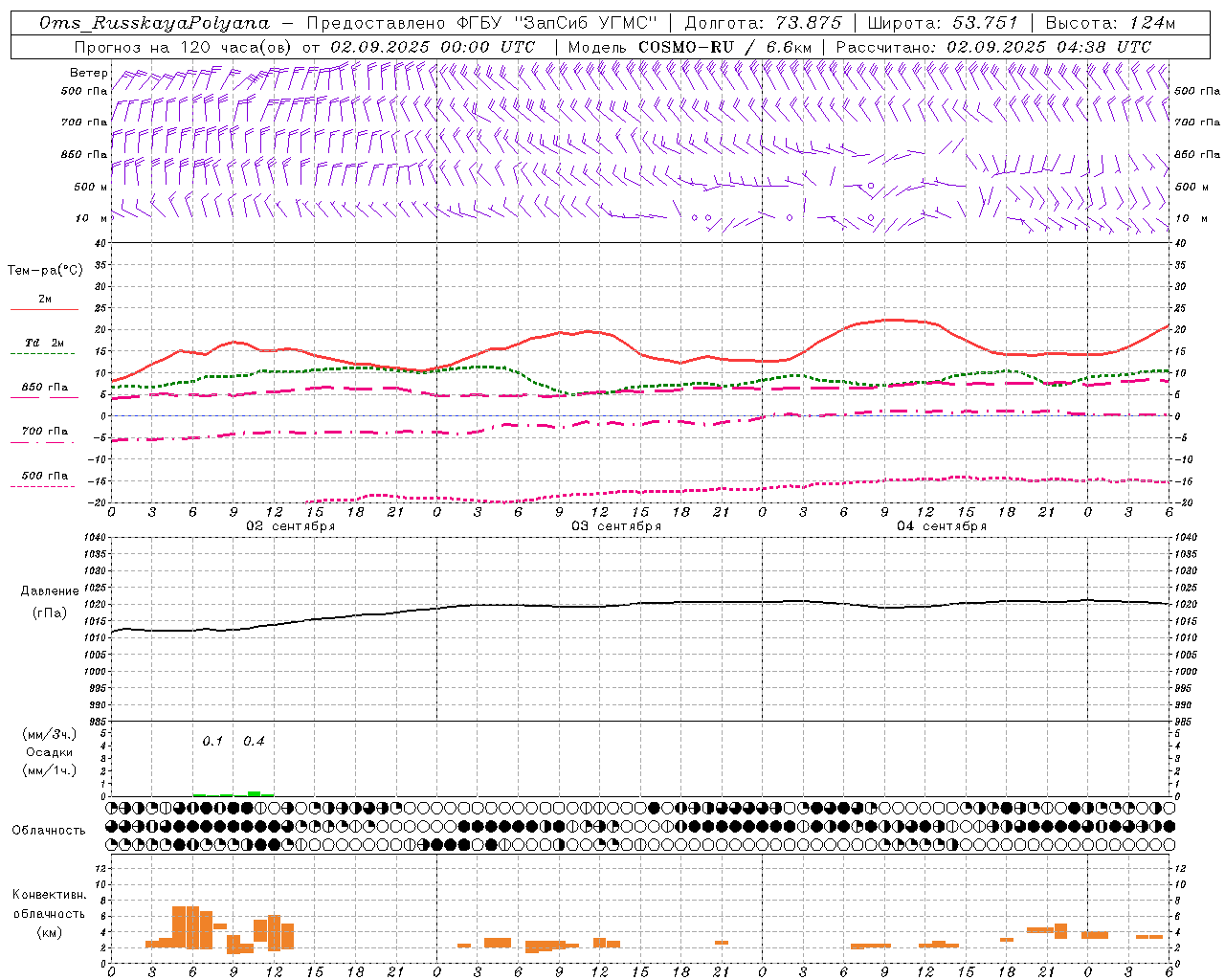Click the red 2m temperature curve

click(641, 355)
